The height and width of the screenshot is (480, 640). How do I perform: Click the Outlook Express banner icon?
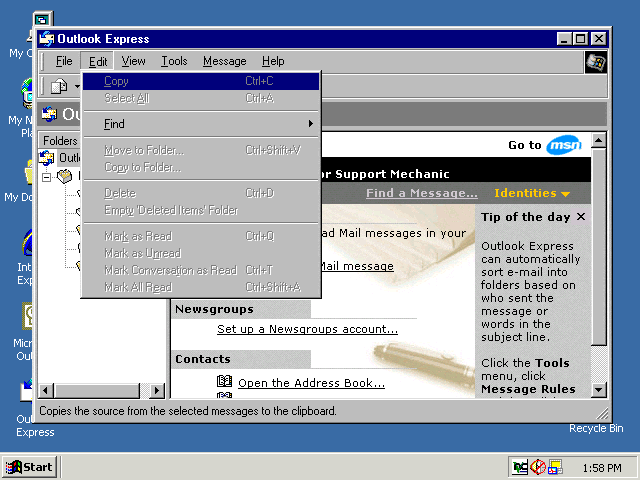point(49,114)
